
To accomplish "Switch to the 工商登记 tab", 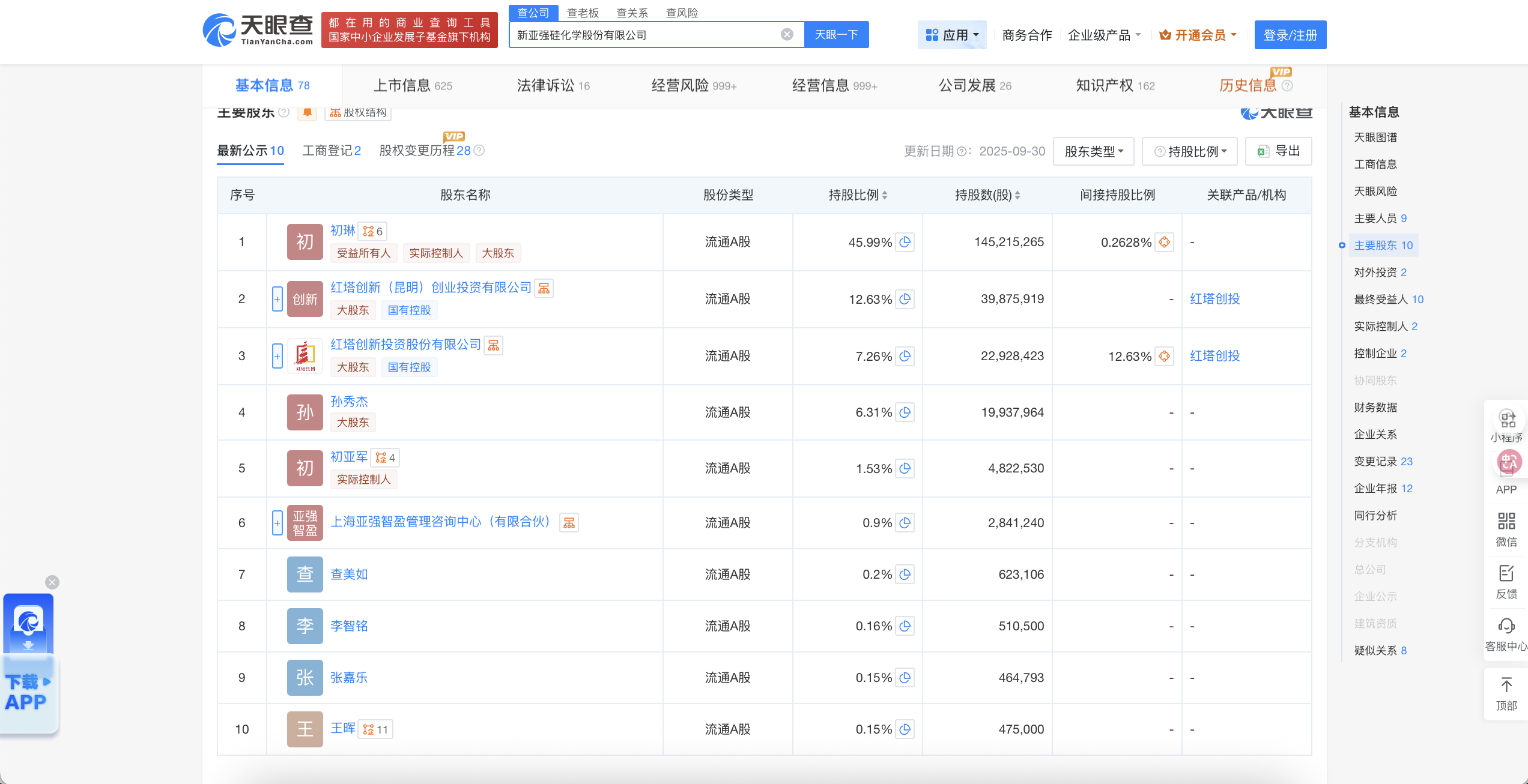I will pos(330,151).
